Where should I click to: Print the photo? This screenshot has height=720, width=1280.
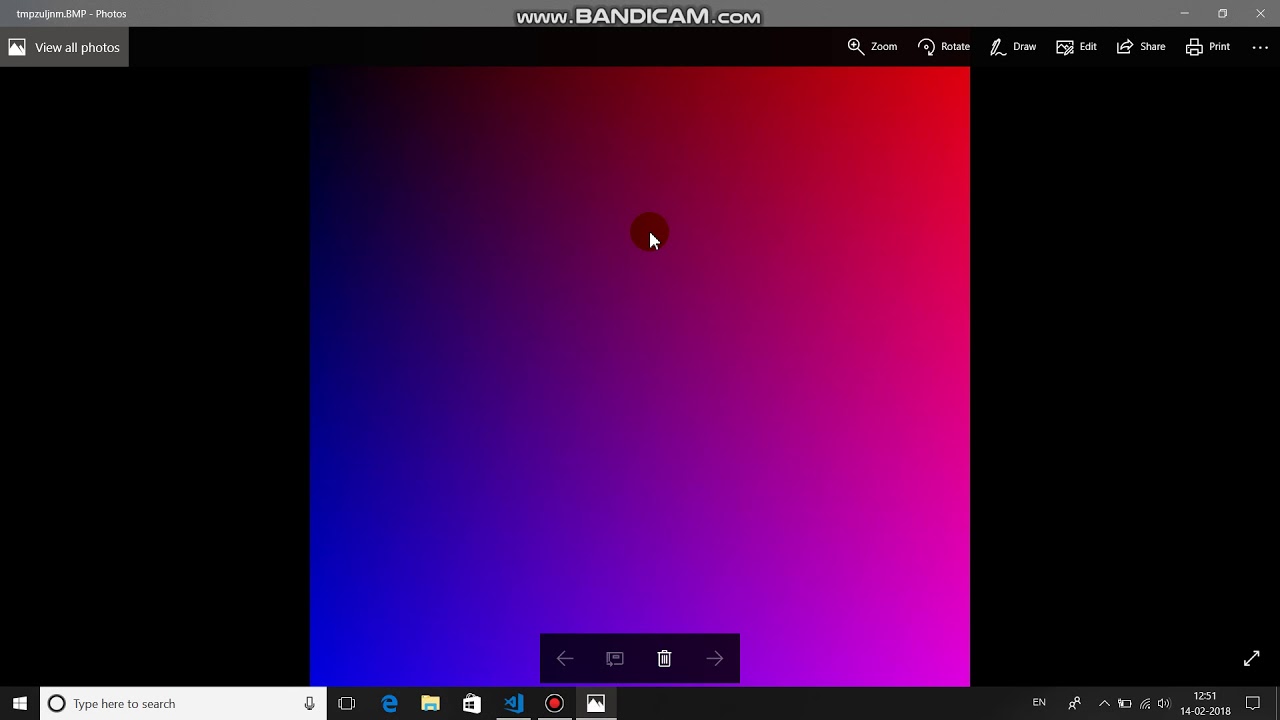(1208, 47)
